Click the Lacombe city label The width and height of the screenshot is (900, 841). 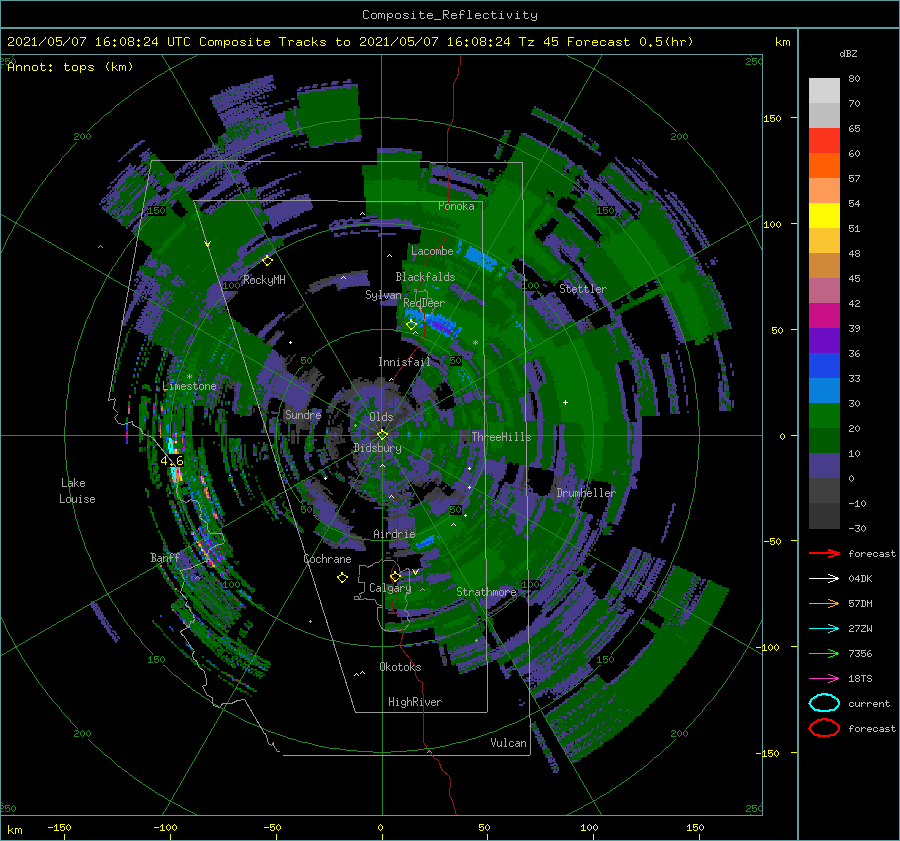tap(432, 251)
